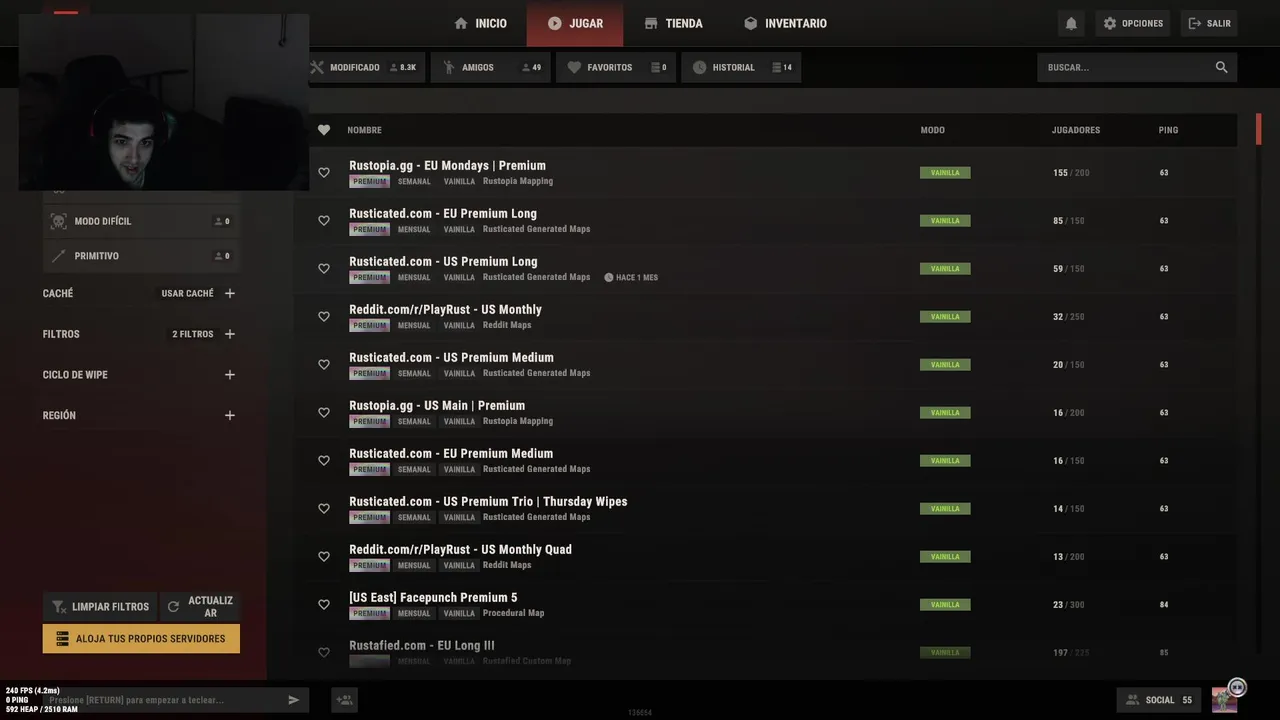The width and height of the screenshot is (1280, 720).
Task: Click the server list scrollbar thumb
Action: [x=1258, y=129]
